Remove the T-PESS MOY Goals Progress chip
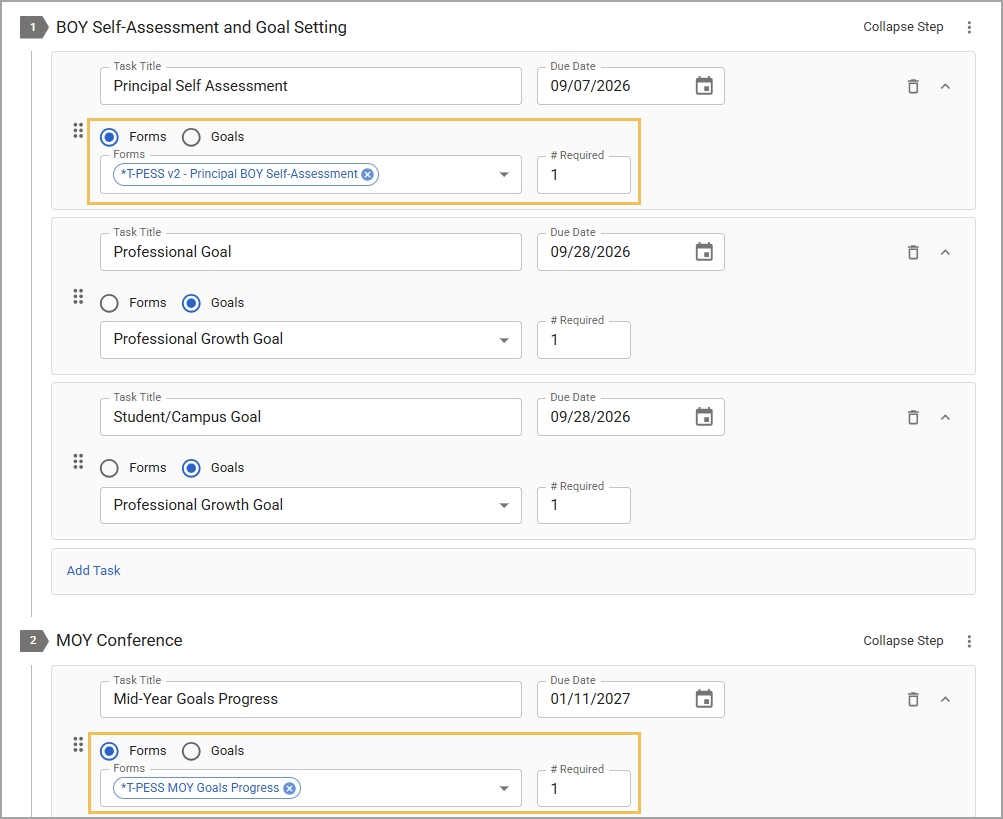This screenshot has height=819, width=1003. (289, 788)
